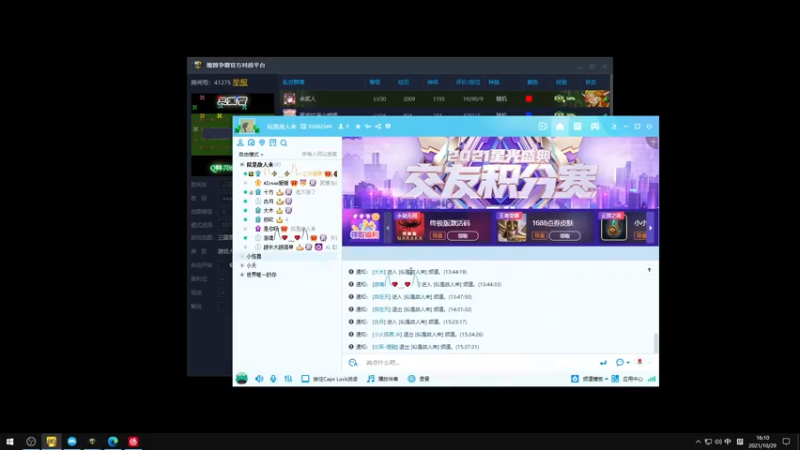Select user 吉月 in member list
The width and height of the screenshot is (800, 450).
tap(268, 202)
